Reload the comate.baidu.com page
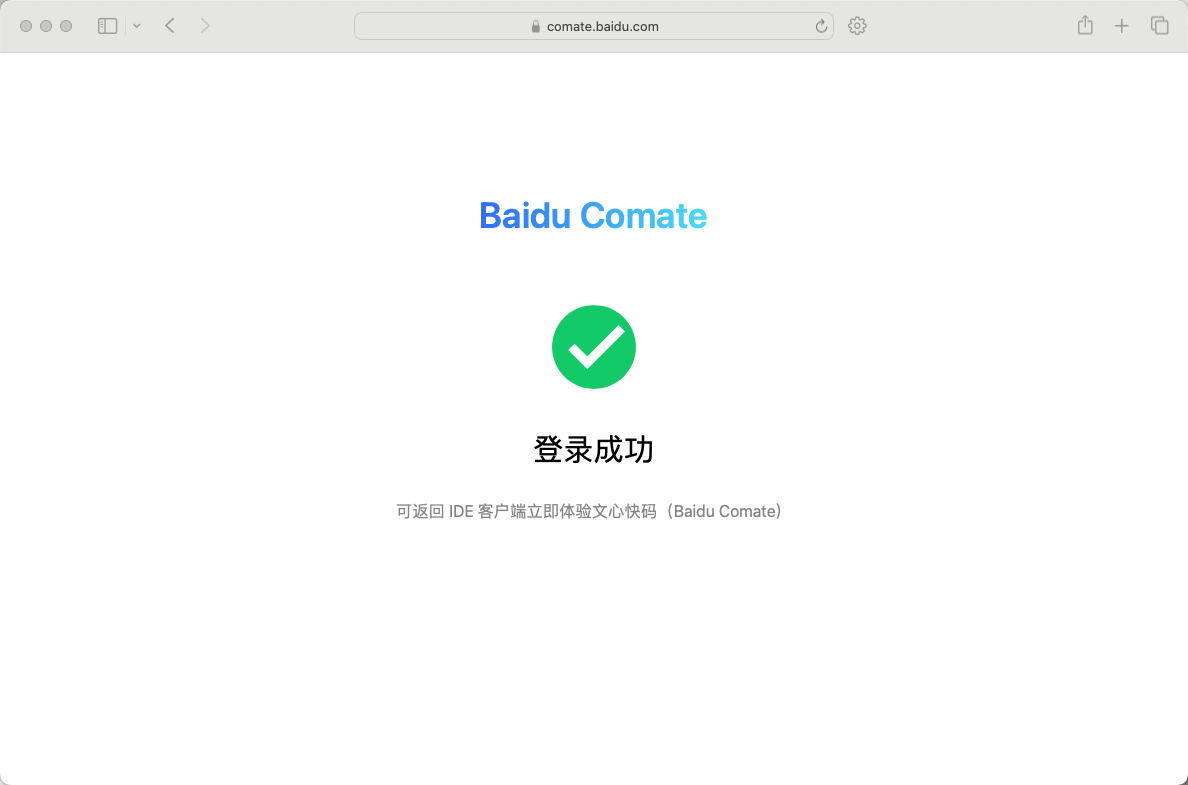Screen dimensions: 1188x785 [x=821, y=27]
